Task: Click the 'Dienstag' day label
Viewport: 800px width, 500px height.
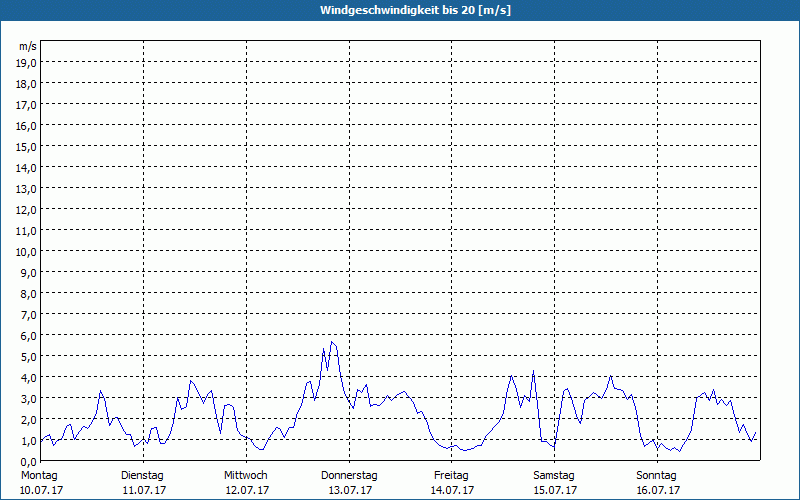Action: pyautogui.click(x=142, y=476)
